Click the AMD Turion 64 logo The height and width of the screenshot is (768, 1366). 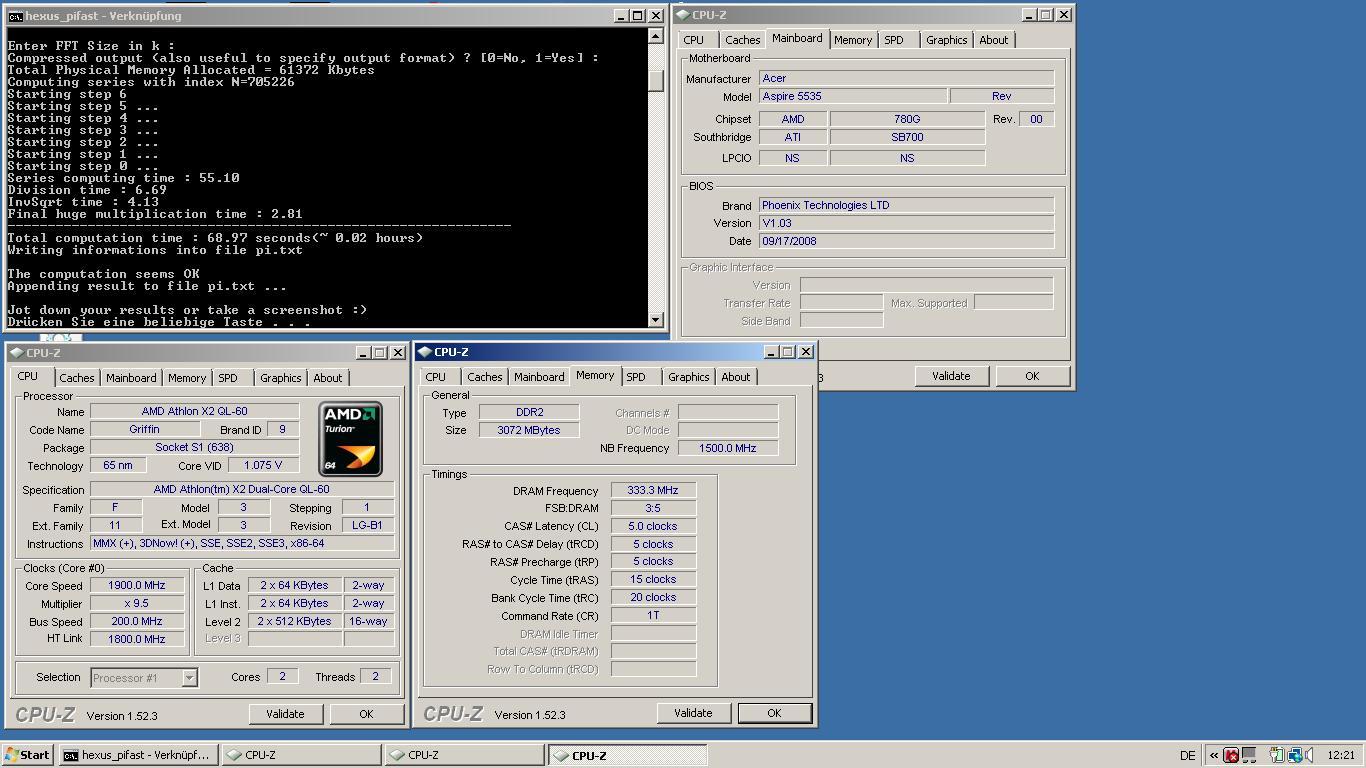tap(350, 438)
